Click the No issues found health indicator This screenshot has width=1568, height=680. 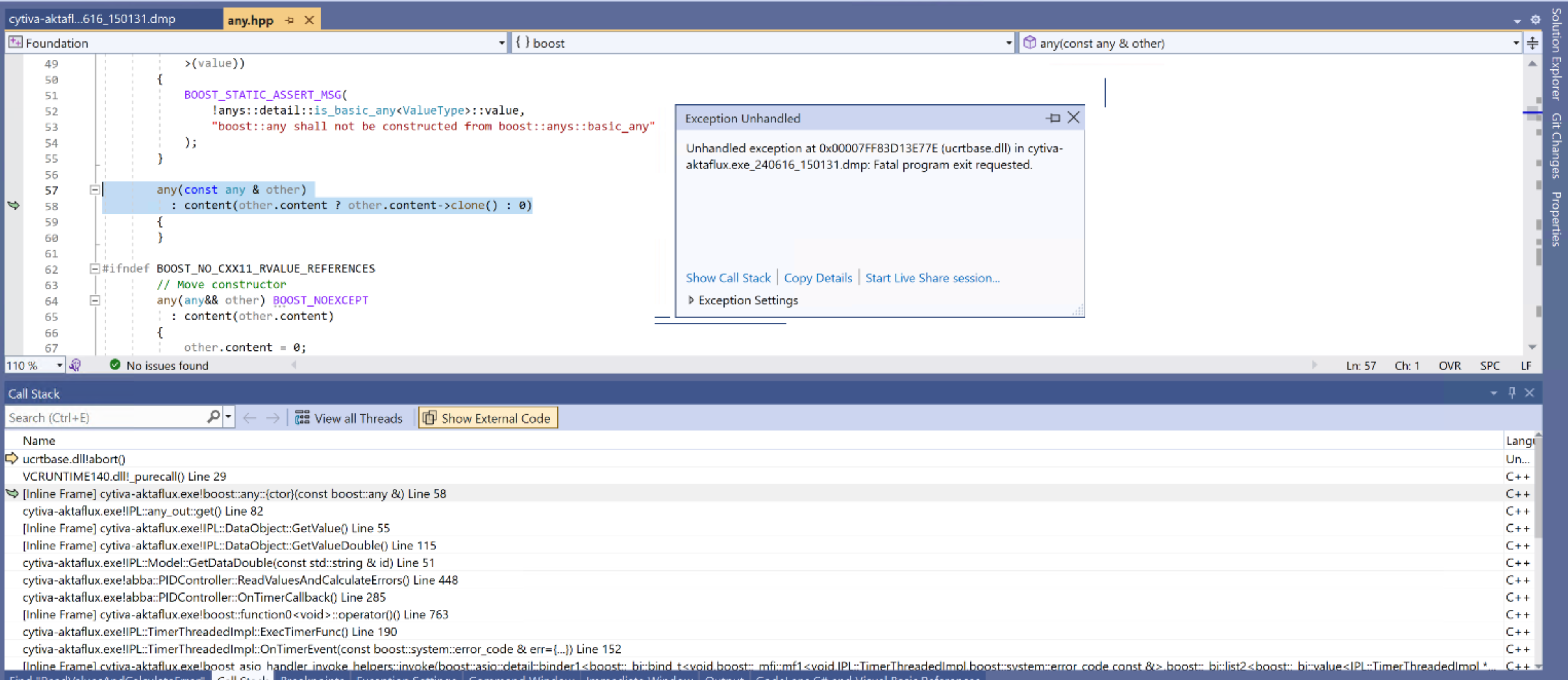click(x=159, y=366)
